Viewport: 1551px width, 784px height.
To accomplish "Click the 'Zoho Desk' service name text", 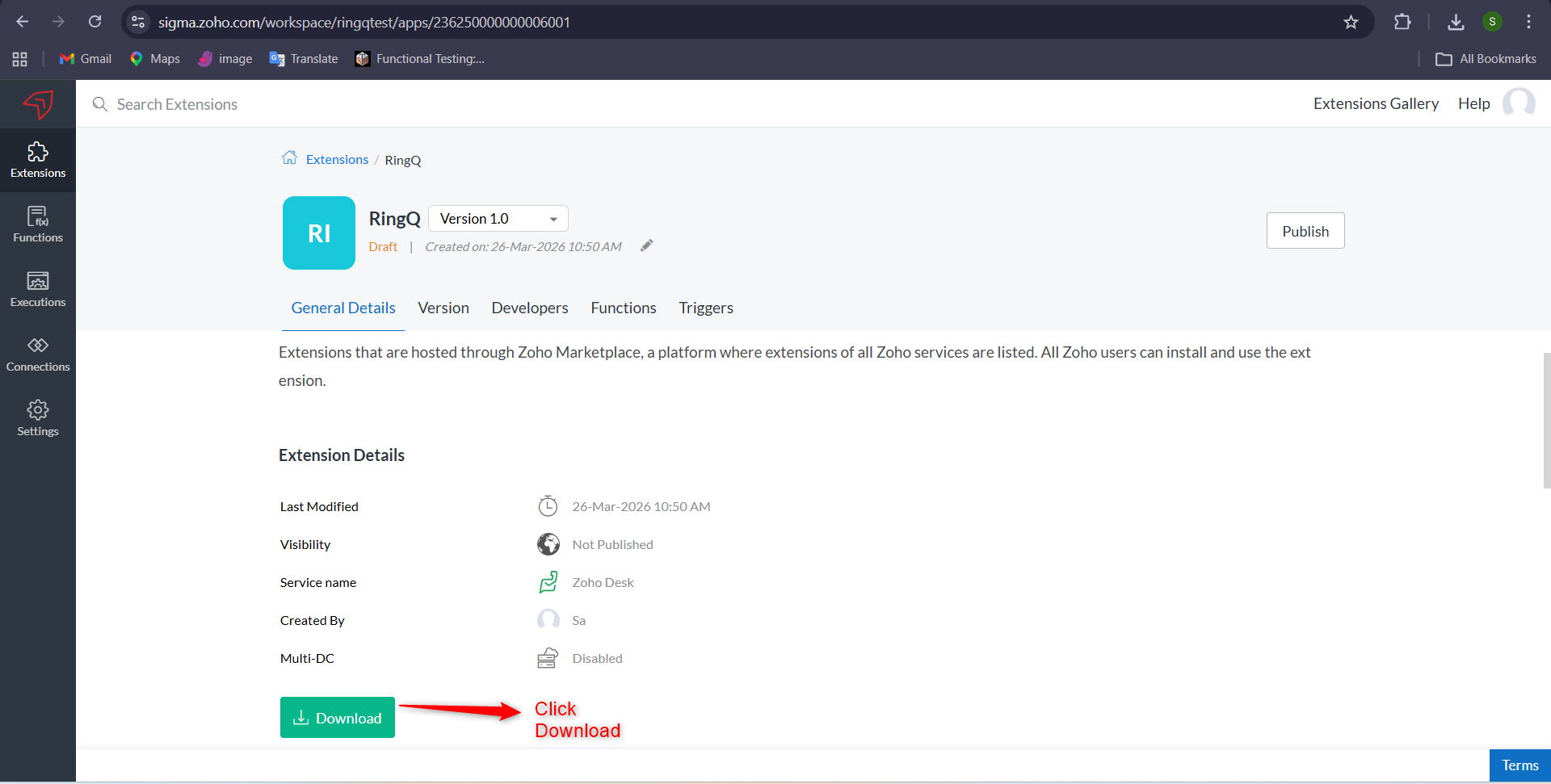I will (x=603, y=582).
